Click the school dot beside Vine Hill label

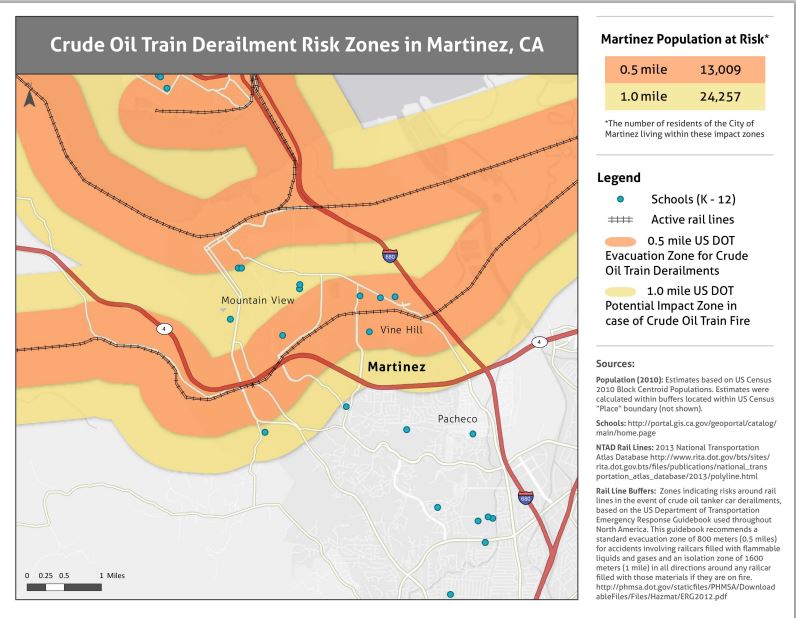[x=370, y=331]
